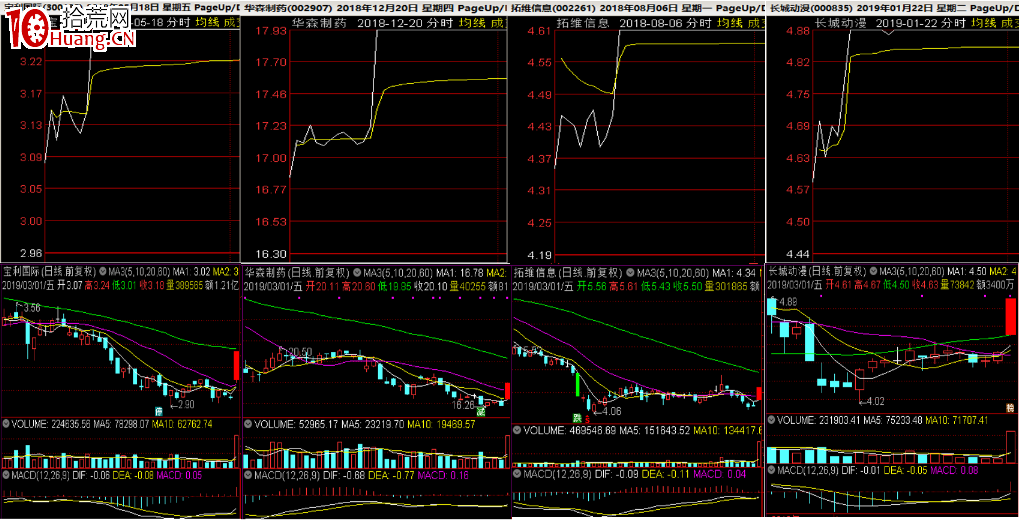Click the green 跌 marker on 拓维信息 chart
Image resolution: width=1021 pixels, height=522 pixels.
click(577, 418)
